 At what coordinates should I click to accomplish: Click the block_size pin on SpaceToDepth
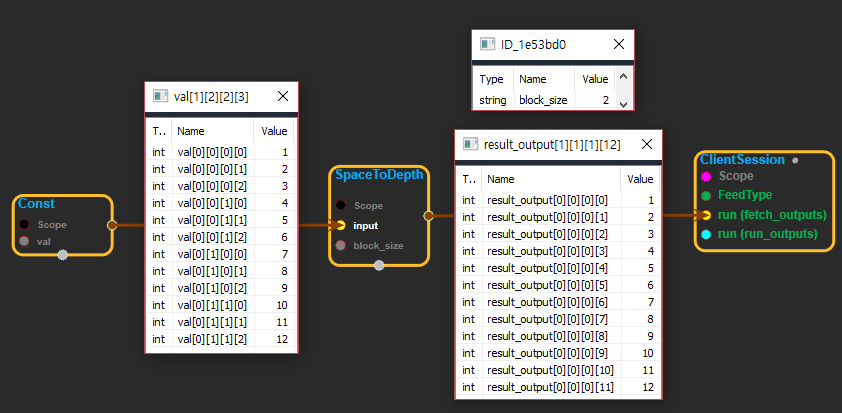coord(341,245)
